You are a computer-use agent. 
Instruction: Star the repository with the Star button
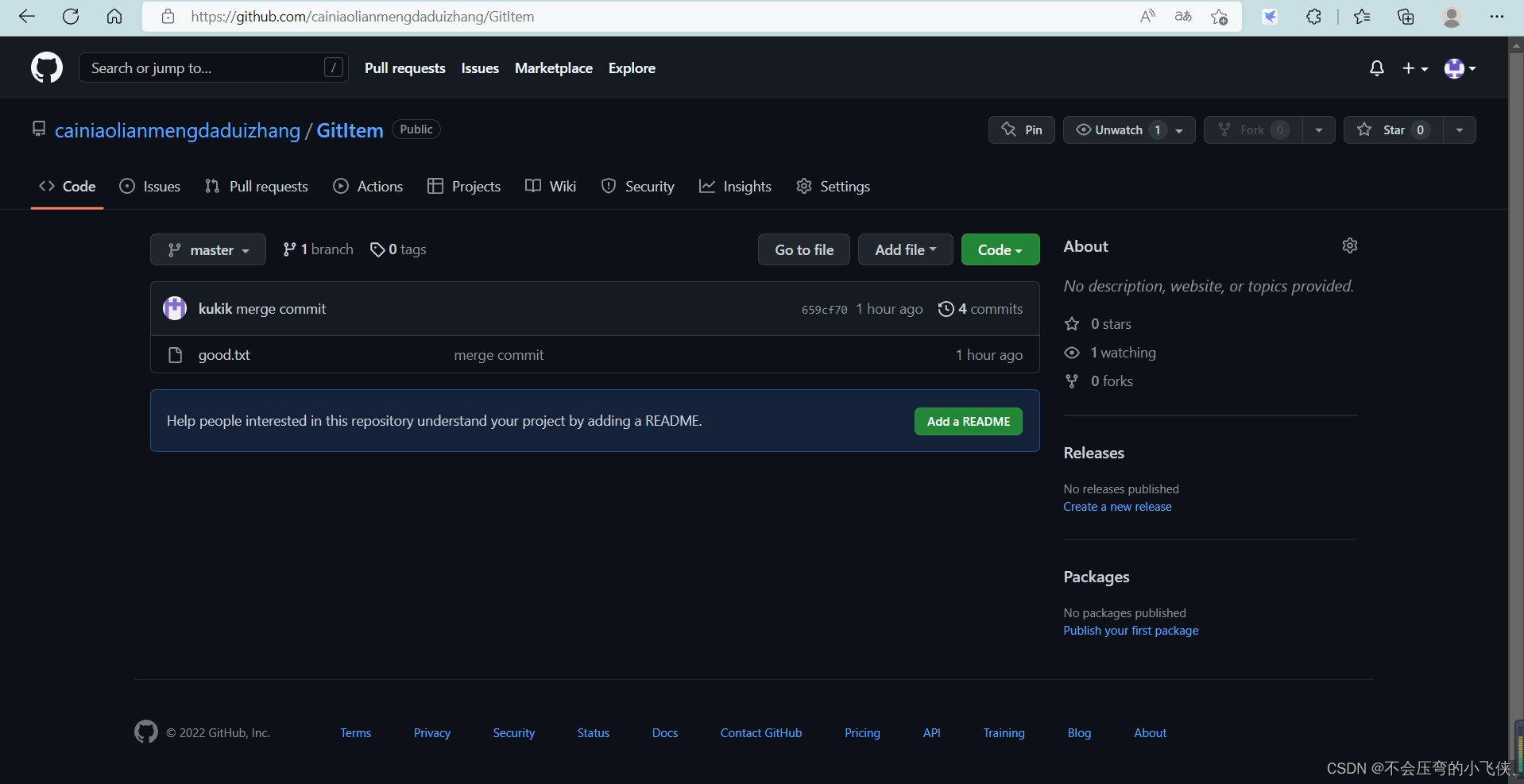pos(1393,129)
